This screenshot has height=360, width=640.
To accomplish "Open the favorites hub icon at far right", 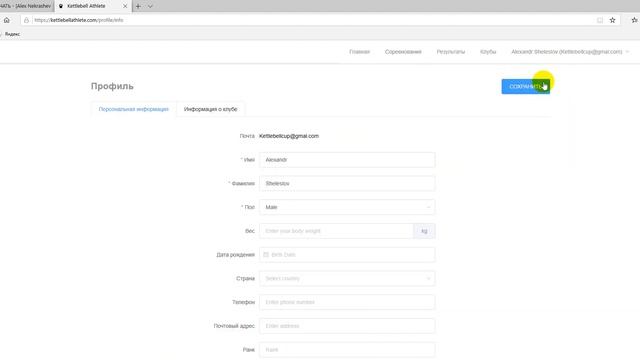I will pyautogui.click(x=634, y=20).
